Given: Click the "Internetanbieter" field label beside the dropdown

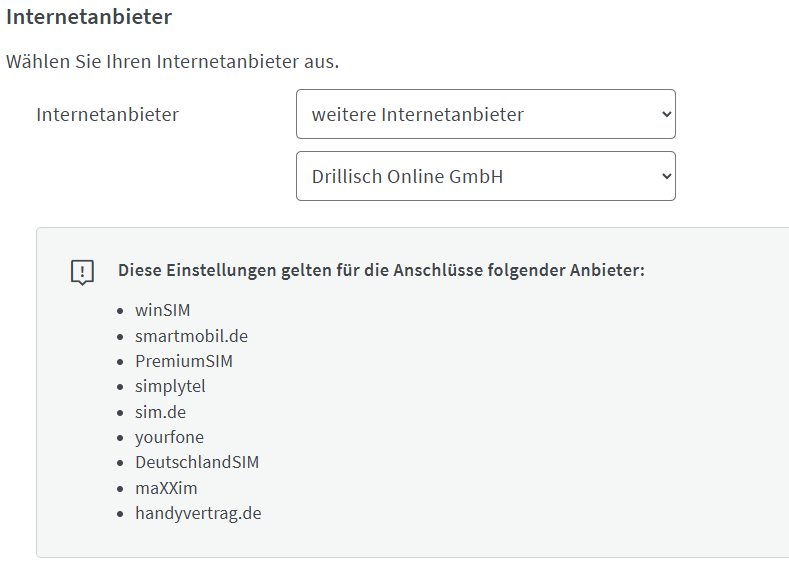Looking at the screenshot, I should coord(107,114).
